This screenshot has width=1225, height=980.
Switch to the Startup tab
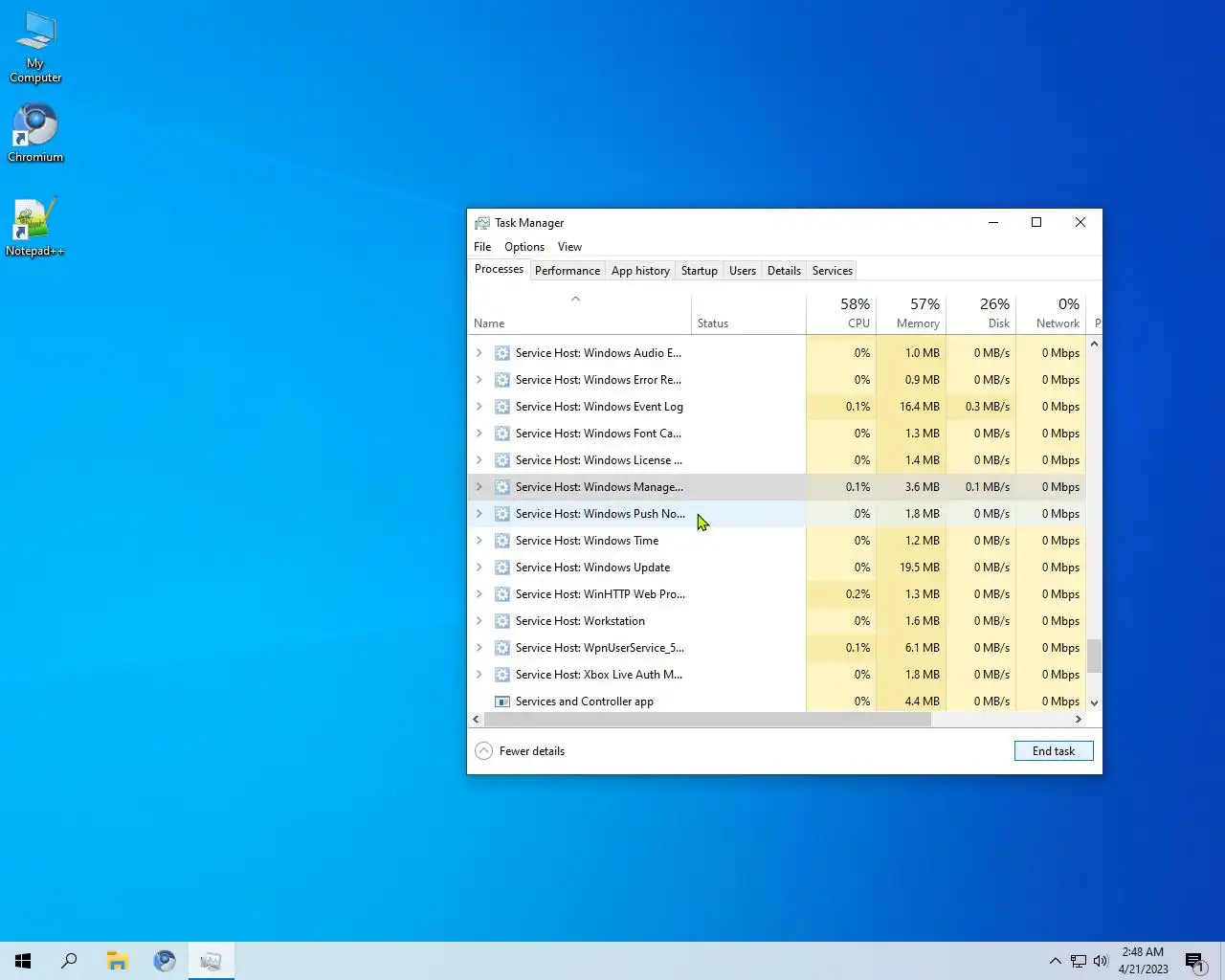click(x=699, y=271)
